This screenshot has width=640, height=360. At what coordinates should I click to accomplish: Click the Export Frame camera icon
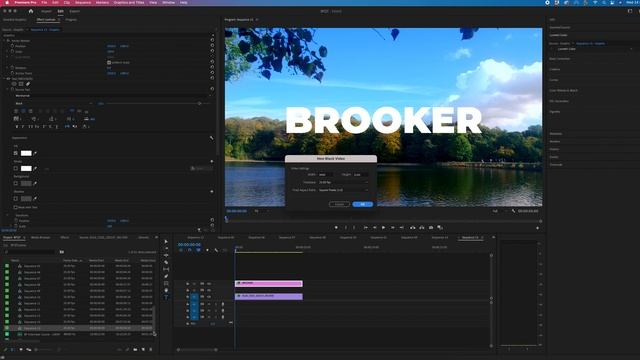point(431,228)
